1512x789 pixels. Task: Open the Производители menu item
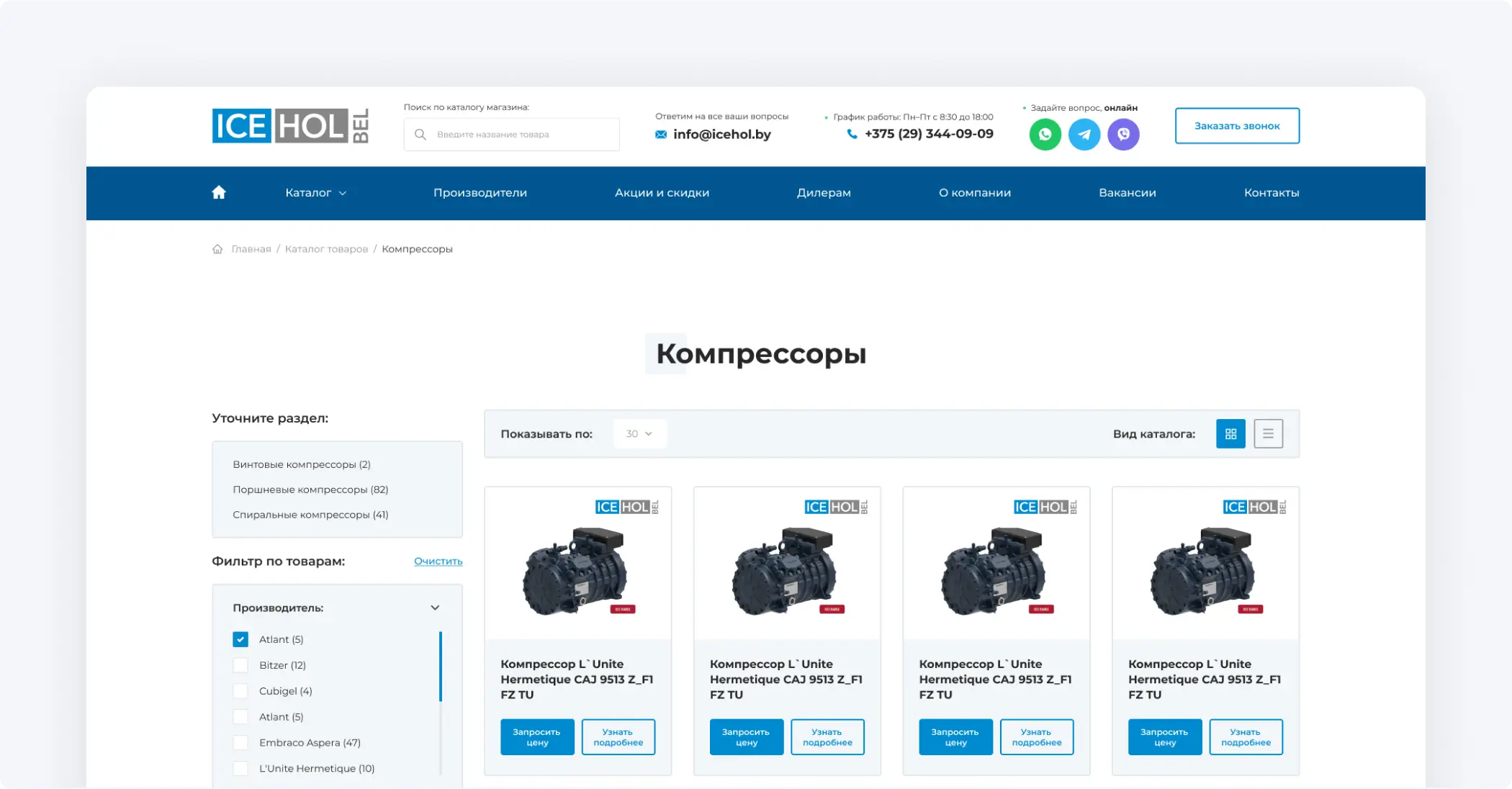(480, 192)
